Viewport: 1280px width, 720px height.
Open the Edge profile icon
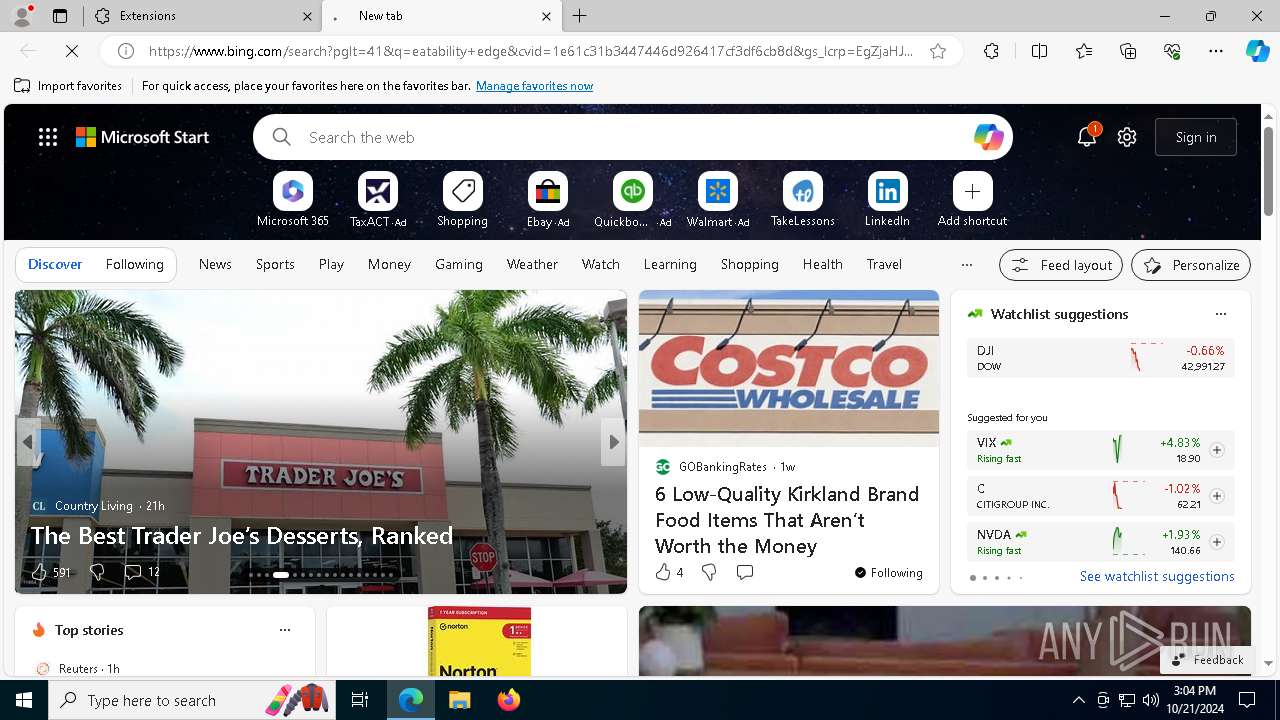[x=21, y=16]
